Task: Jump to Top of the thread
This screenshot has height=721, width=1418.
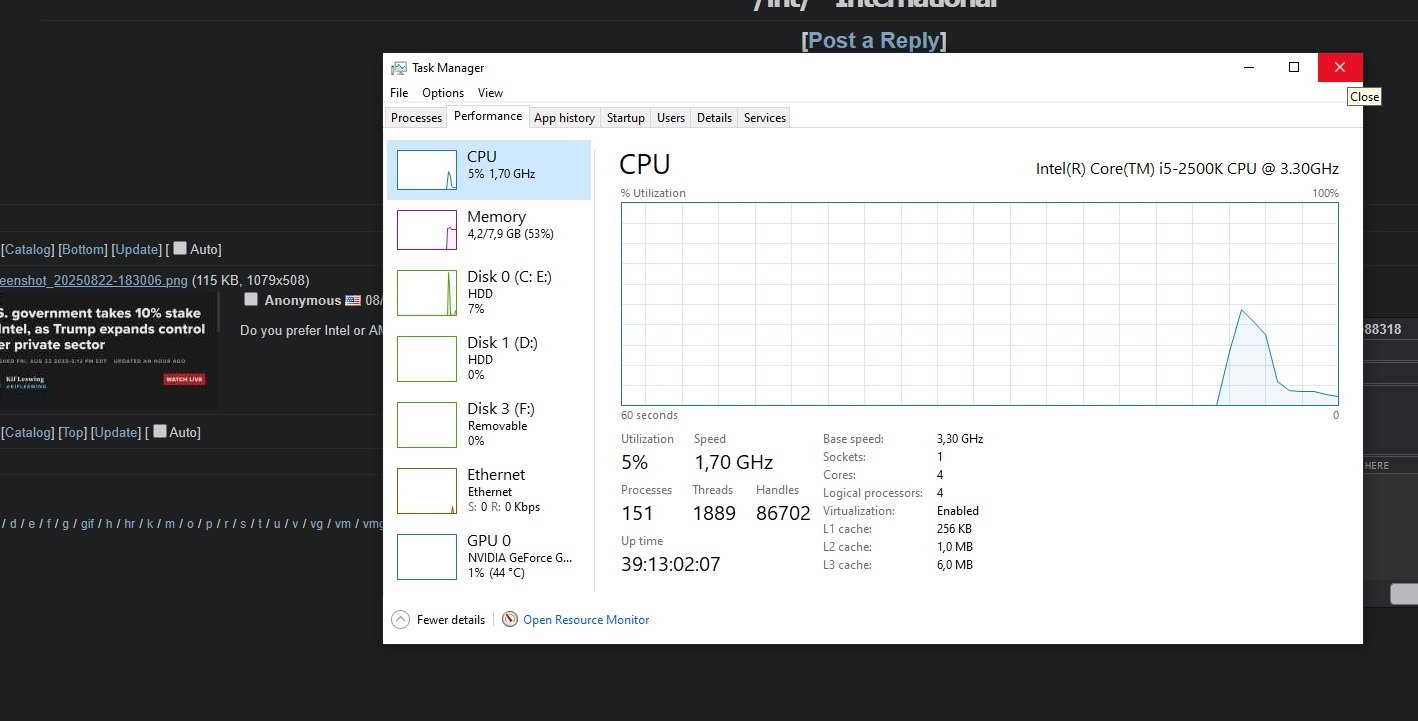Action: point(72,432)
